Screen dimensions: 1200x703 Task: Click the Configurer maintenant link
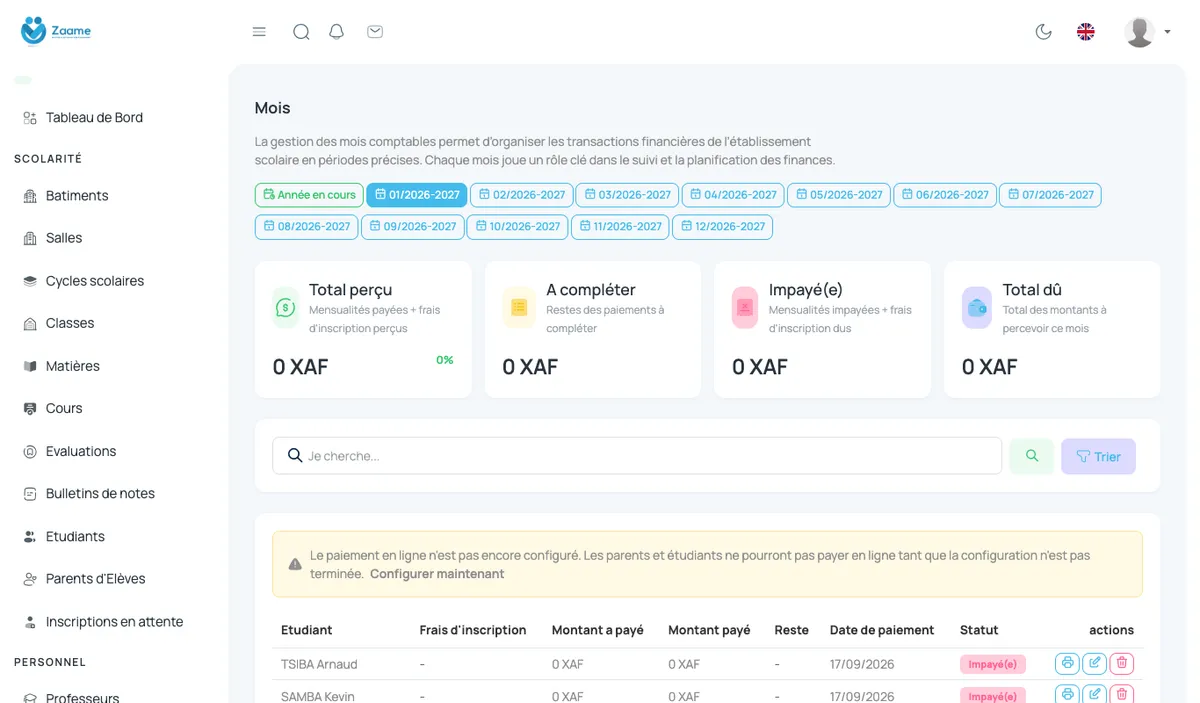click(437, 574)
